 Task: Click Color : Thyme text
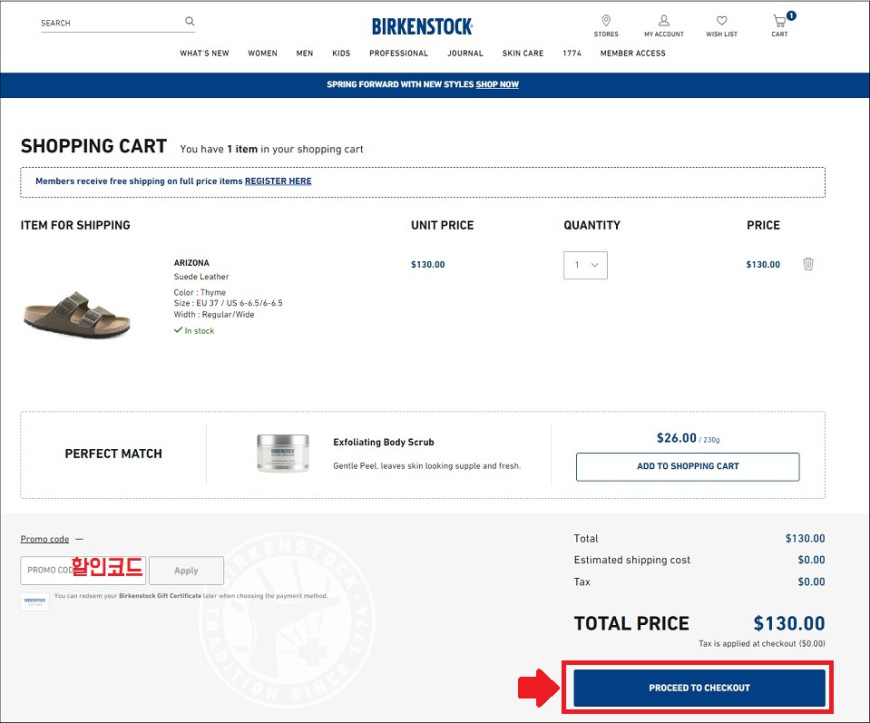point(200,292)
